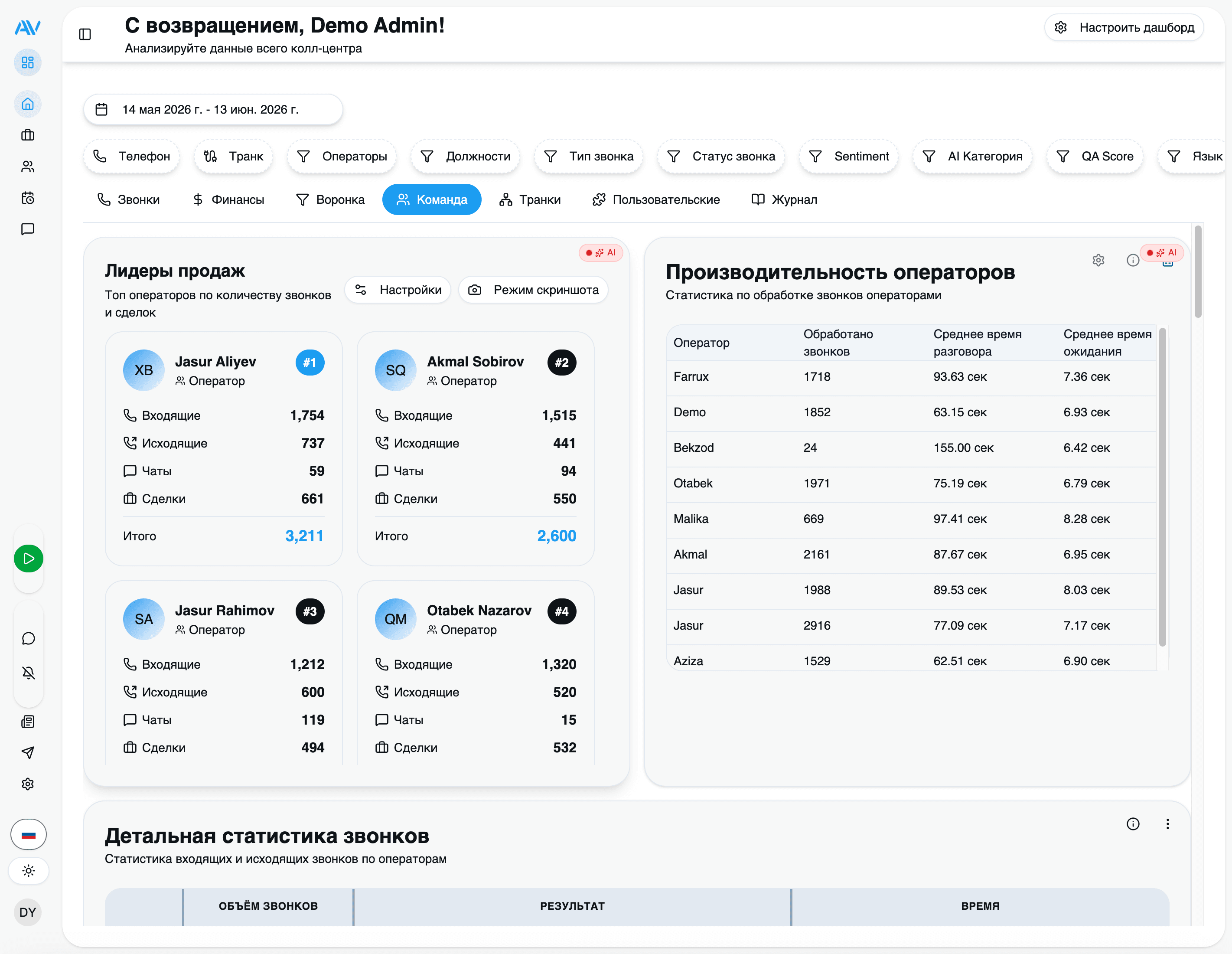1232x954 pixels.
Task: Click the РЕЗУЛЬТАТ header group
Action: (x=573, y=906)
